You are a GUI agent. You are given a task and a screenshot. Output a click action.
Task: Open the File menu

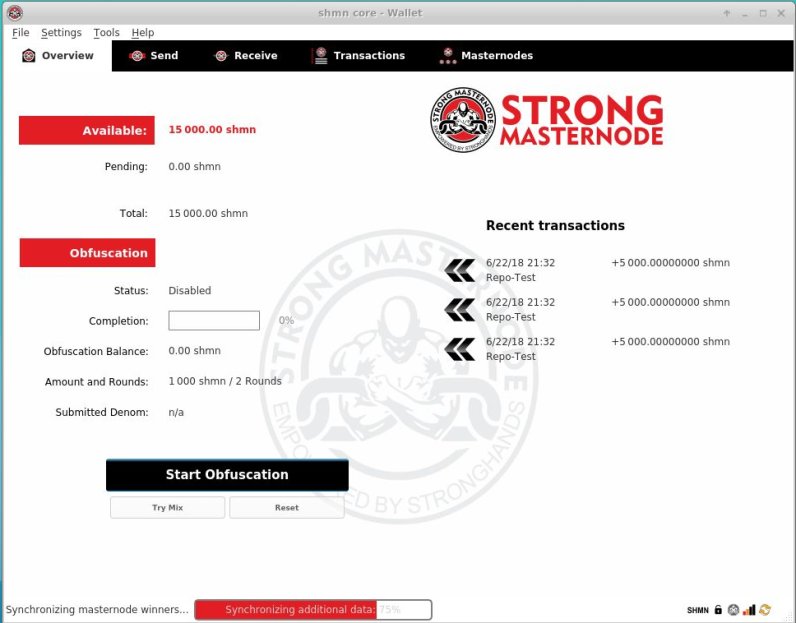(x=21, y=32)
